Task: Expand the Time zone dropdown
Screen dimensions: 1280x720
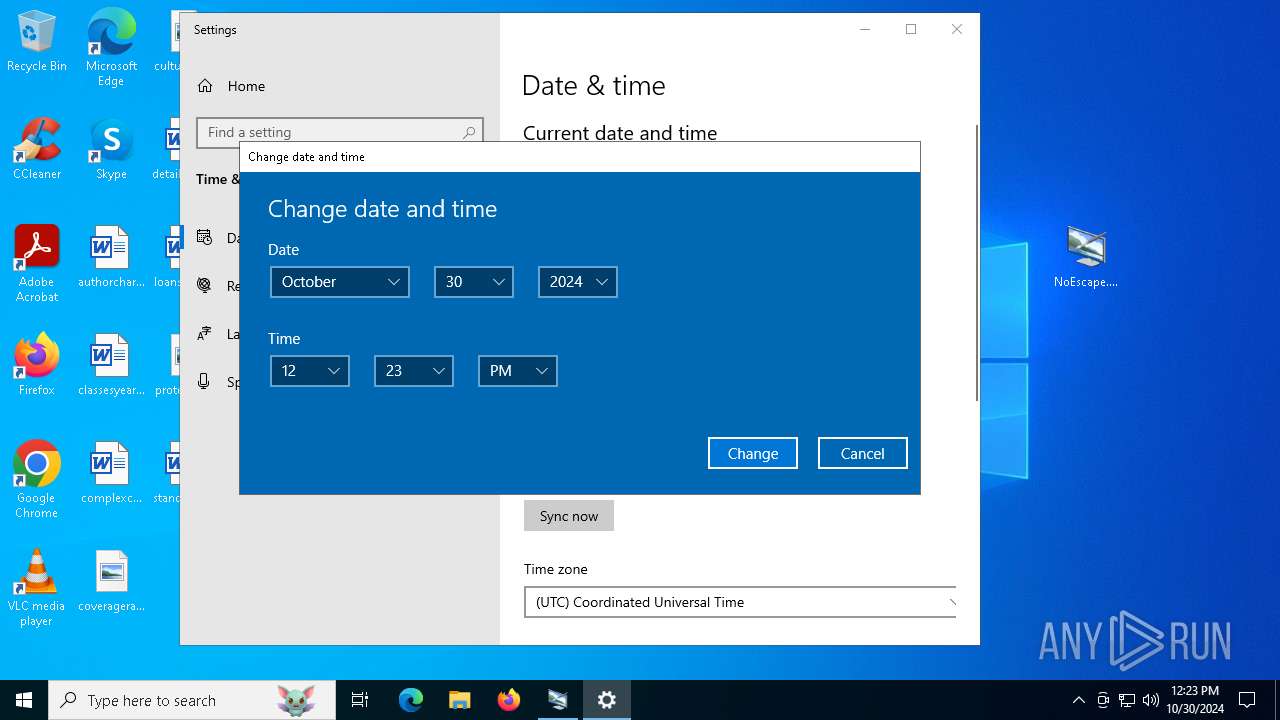Action: tap(740, 602)
